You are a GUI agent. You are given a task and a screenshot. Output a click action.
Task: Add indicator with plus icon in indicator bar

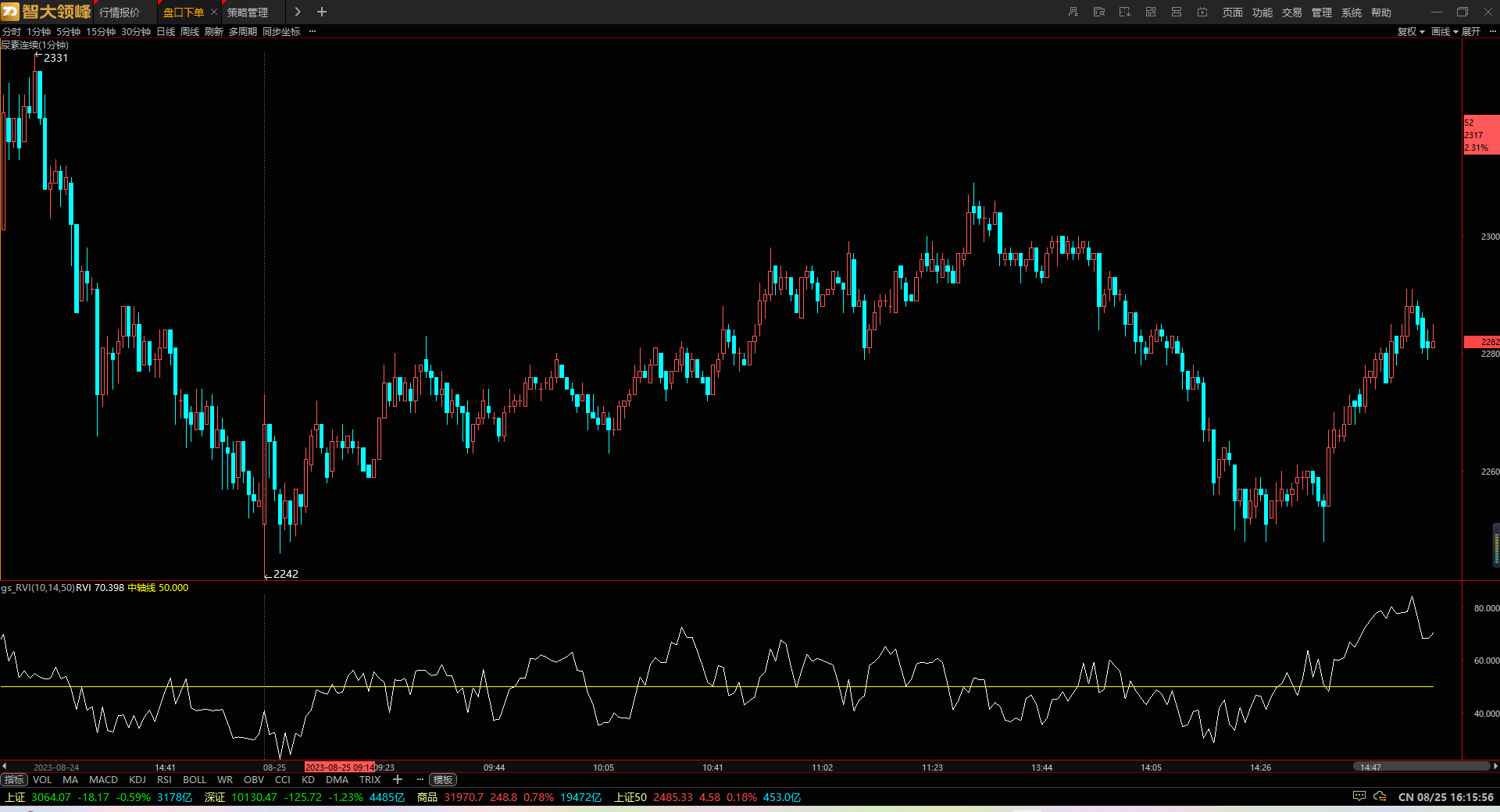click(x=397, y=779)
